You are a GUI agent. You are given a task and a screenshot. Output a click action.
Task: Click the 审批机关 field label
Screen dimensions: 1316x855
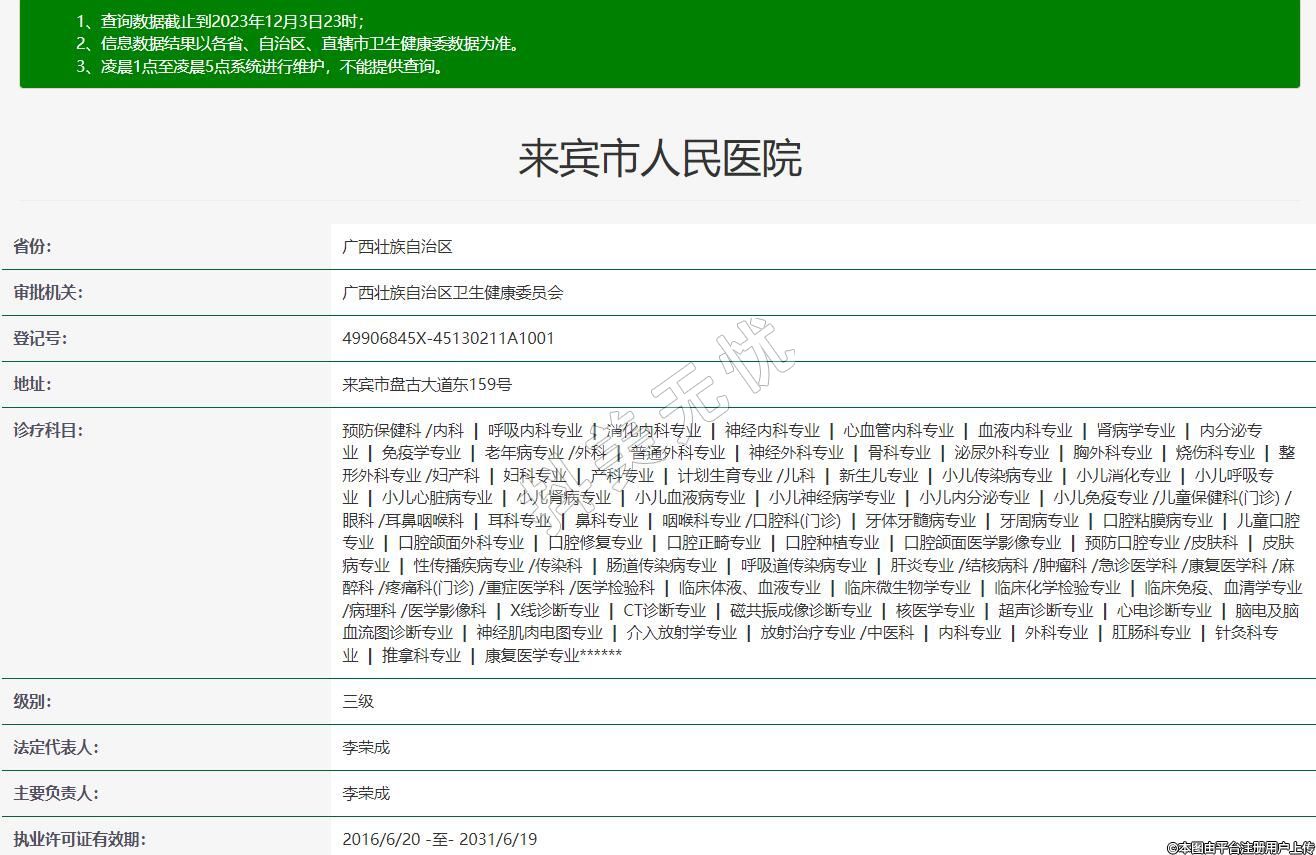[48, 292]
